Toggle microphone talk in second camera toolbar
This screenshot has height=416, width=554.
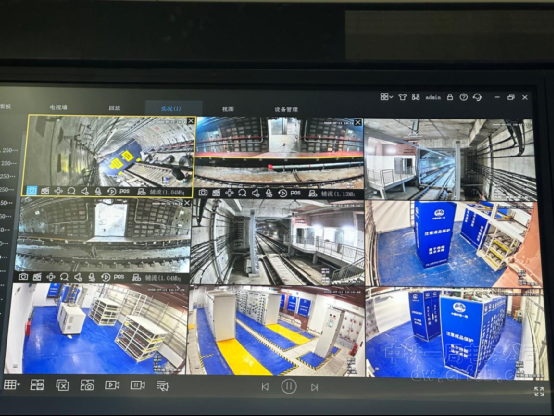[x=269, y=193]
